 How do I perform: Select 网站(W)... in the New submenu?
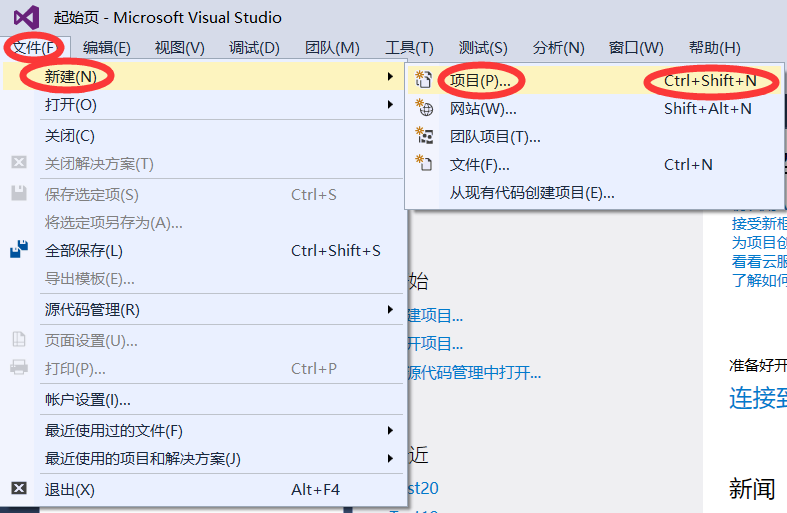pos(595,108)
